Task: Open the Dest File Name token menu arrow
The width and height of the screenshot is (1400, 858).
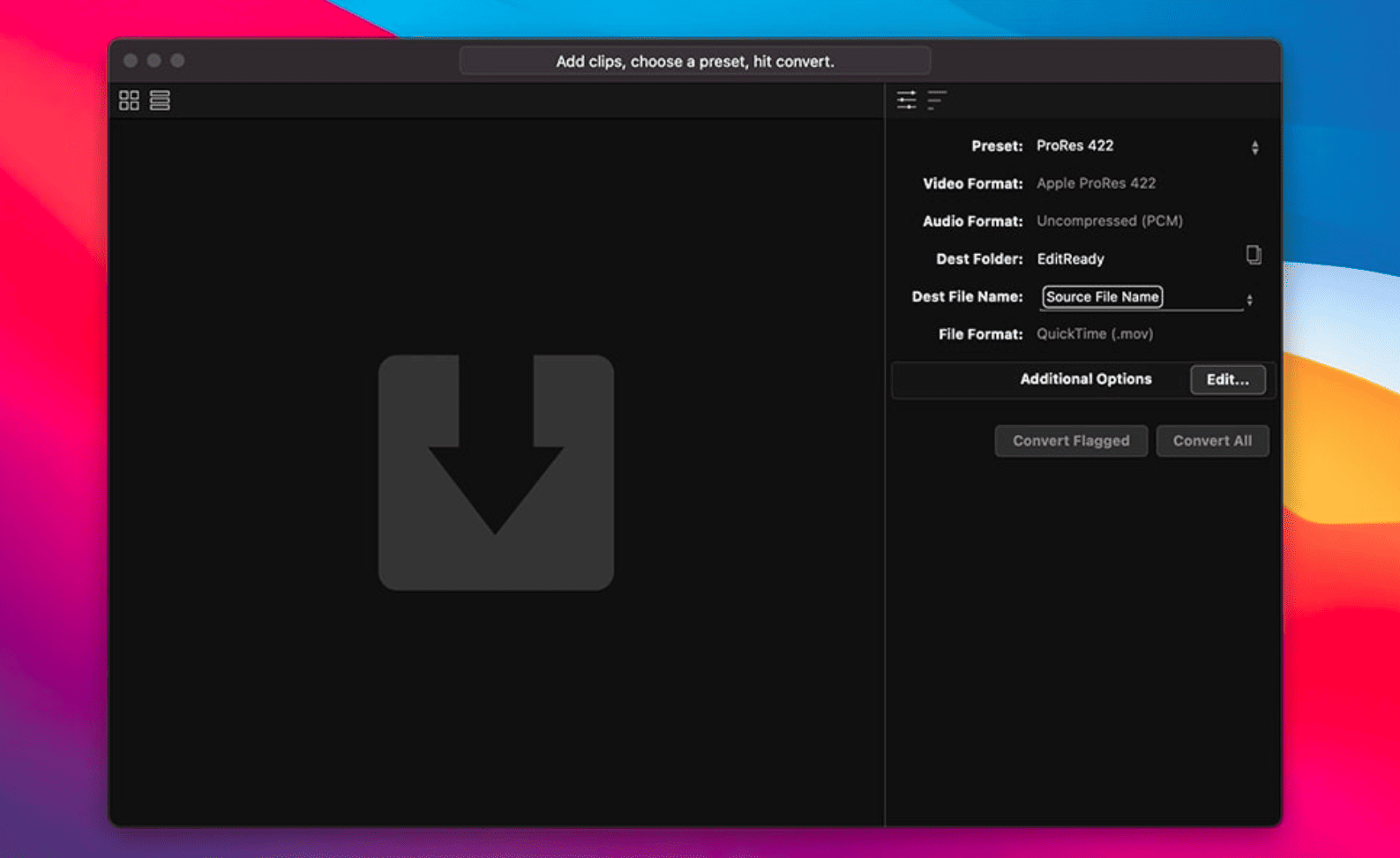Action: [1250, 300]
